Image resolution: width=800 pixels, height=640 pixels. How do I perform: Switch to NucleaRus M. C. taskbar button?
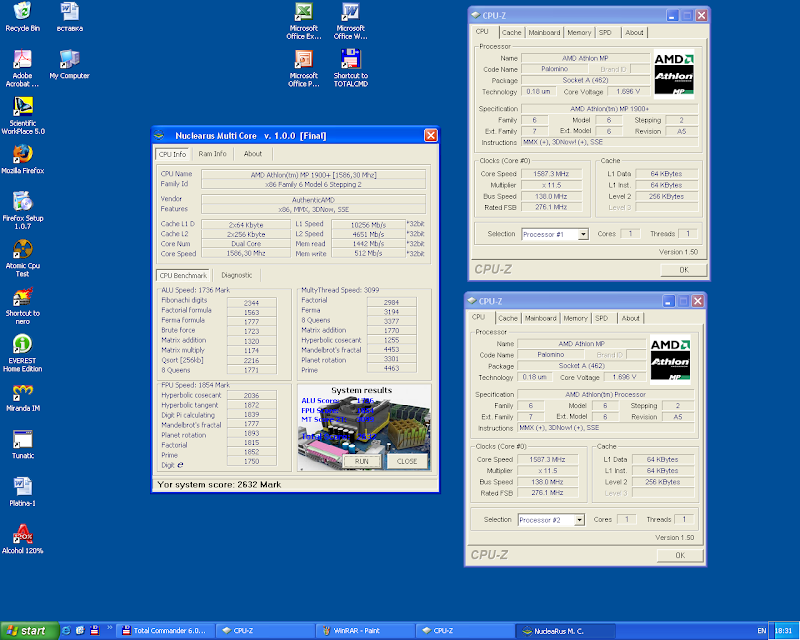[x=565, y=631]
